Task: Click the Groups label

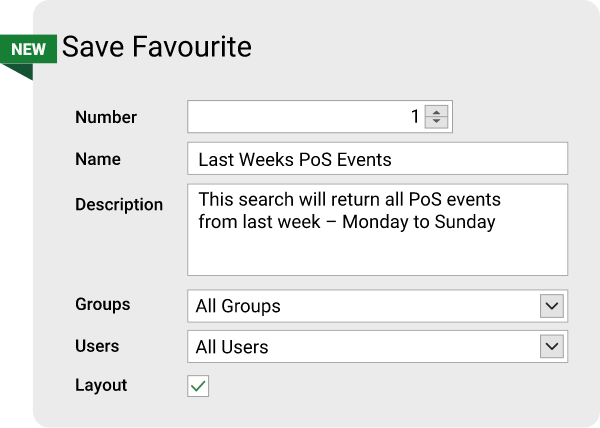Action: [x=103, y=304]
